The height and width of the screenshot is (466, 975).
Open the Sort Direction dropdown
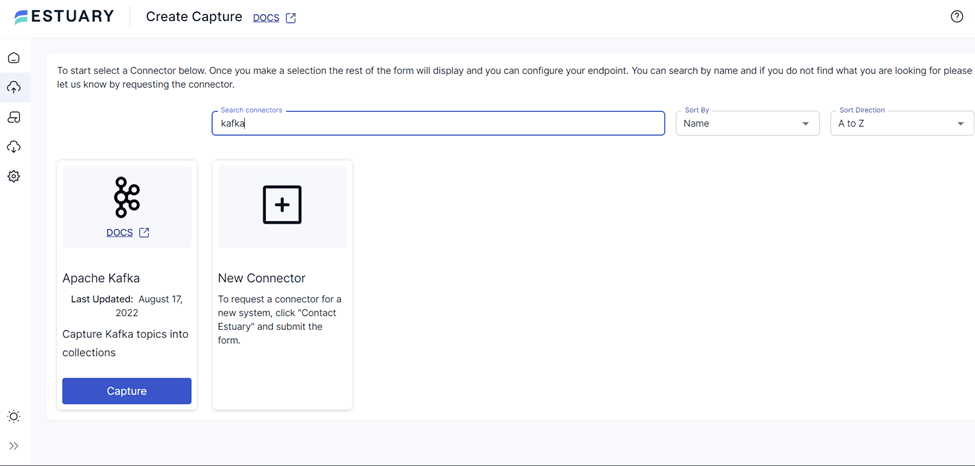coord(901,124)
